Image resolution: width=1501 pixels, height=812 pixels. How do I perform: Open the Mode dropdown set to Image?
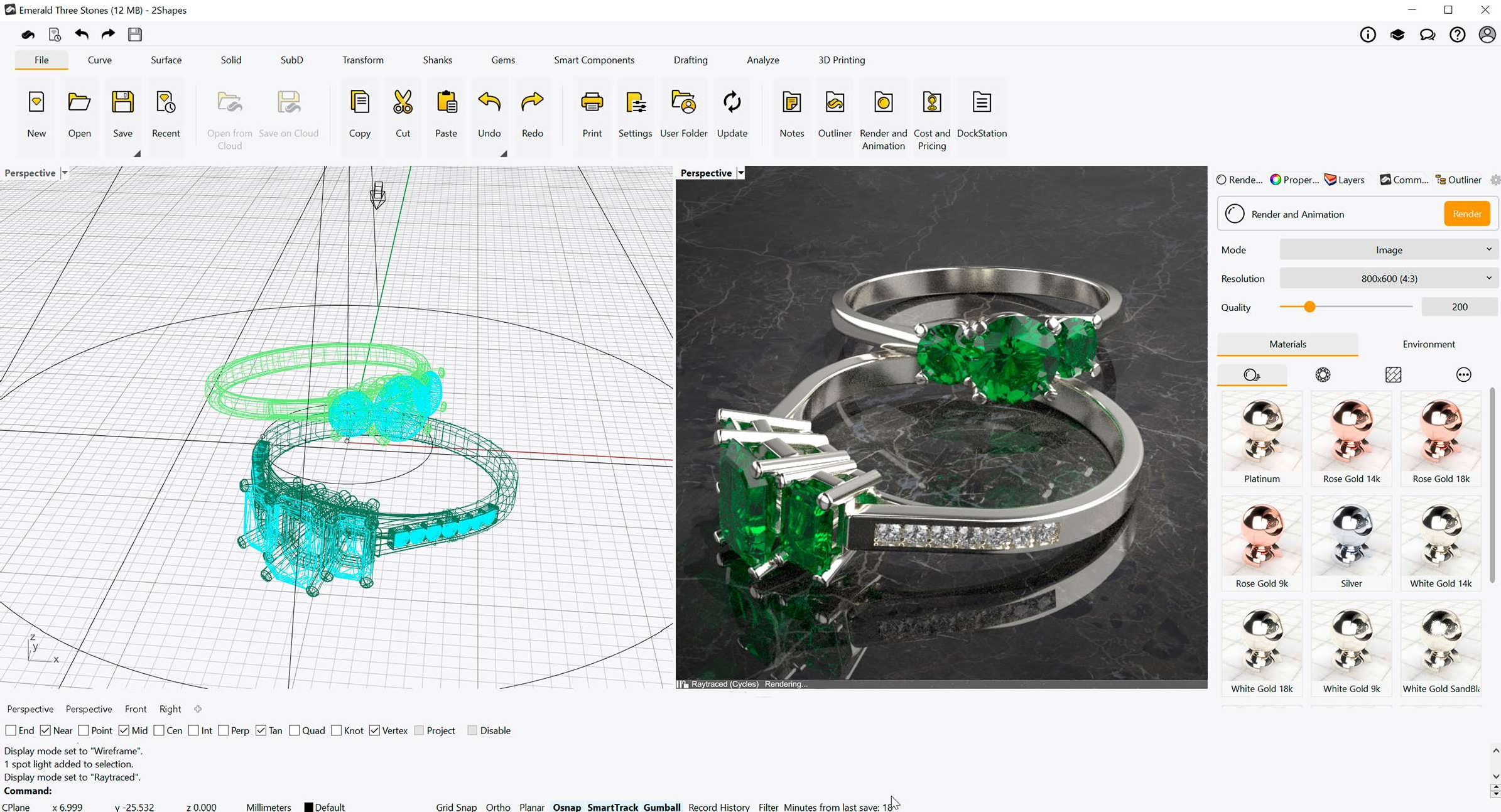point(1389,250)
